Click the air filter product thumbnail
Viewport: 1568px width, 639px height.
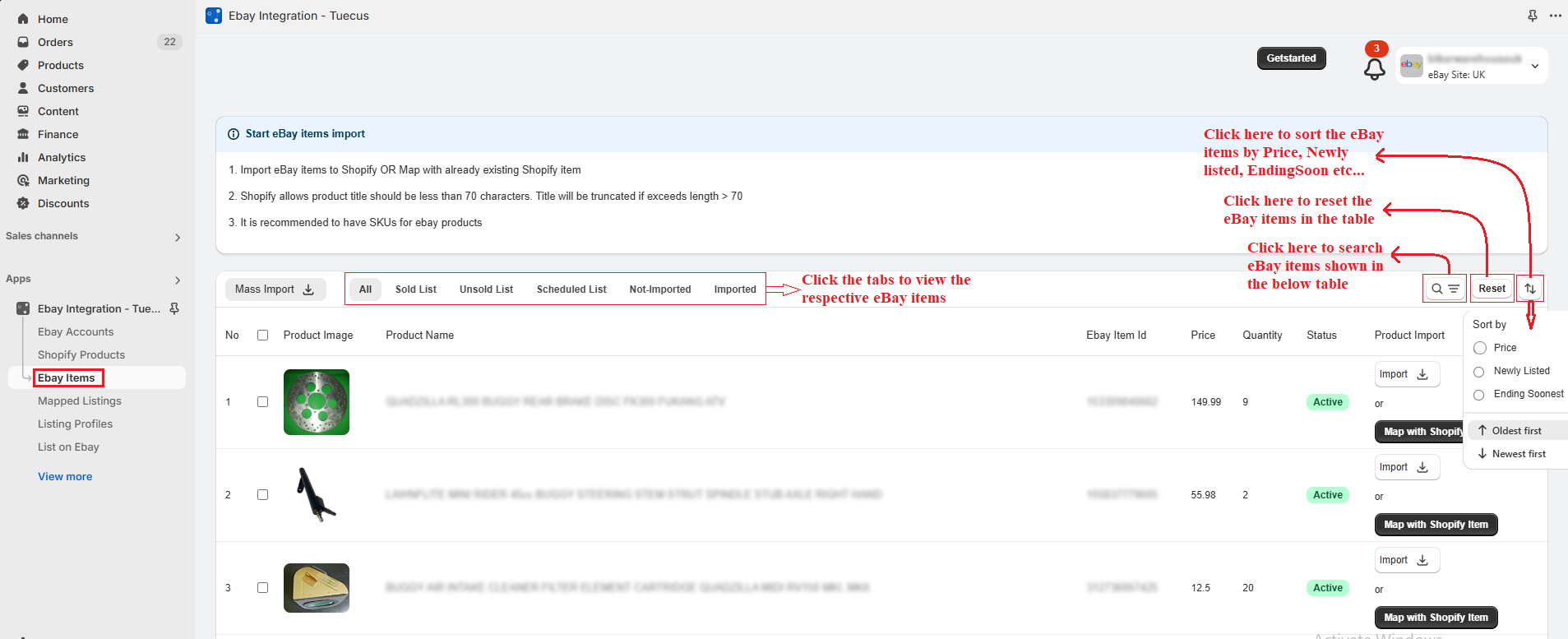coord(317,588)
